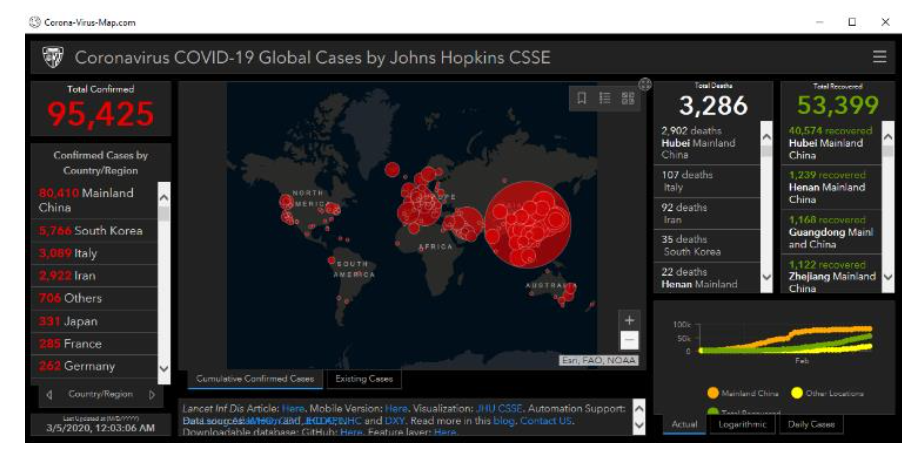Show the map legend list icon

pyautogui.click(x=605, y=98)
